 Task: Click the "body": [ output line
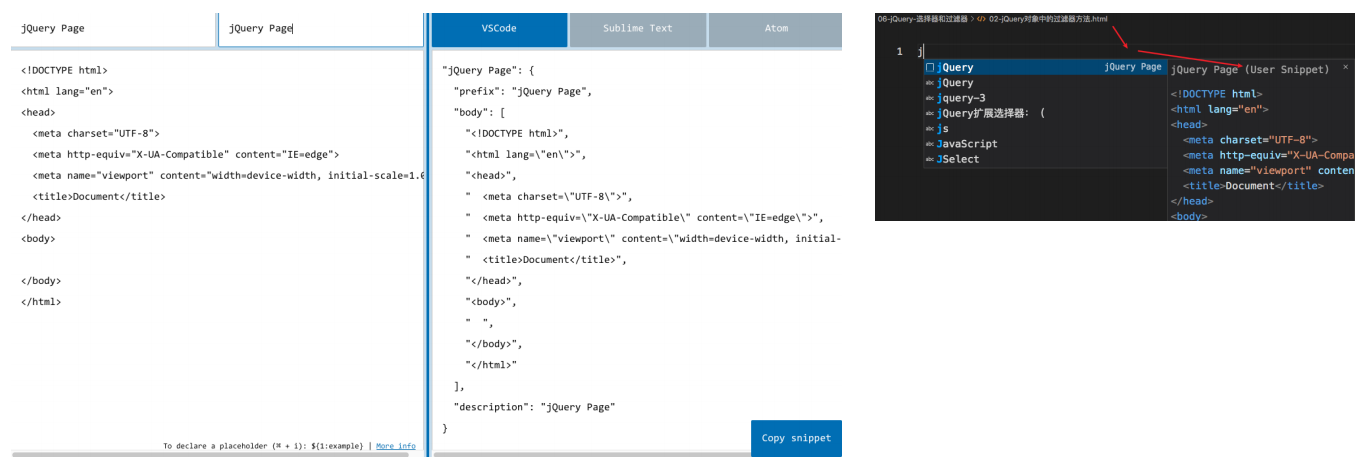tap(485, 112)
